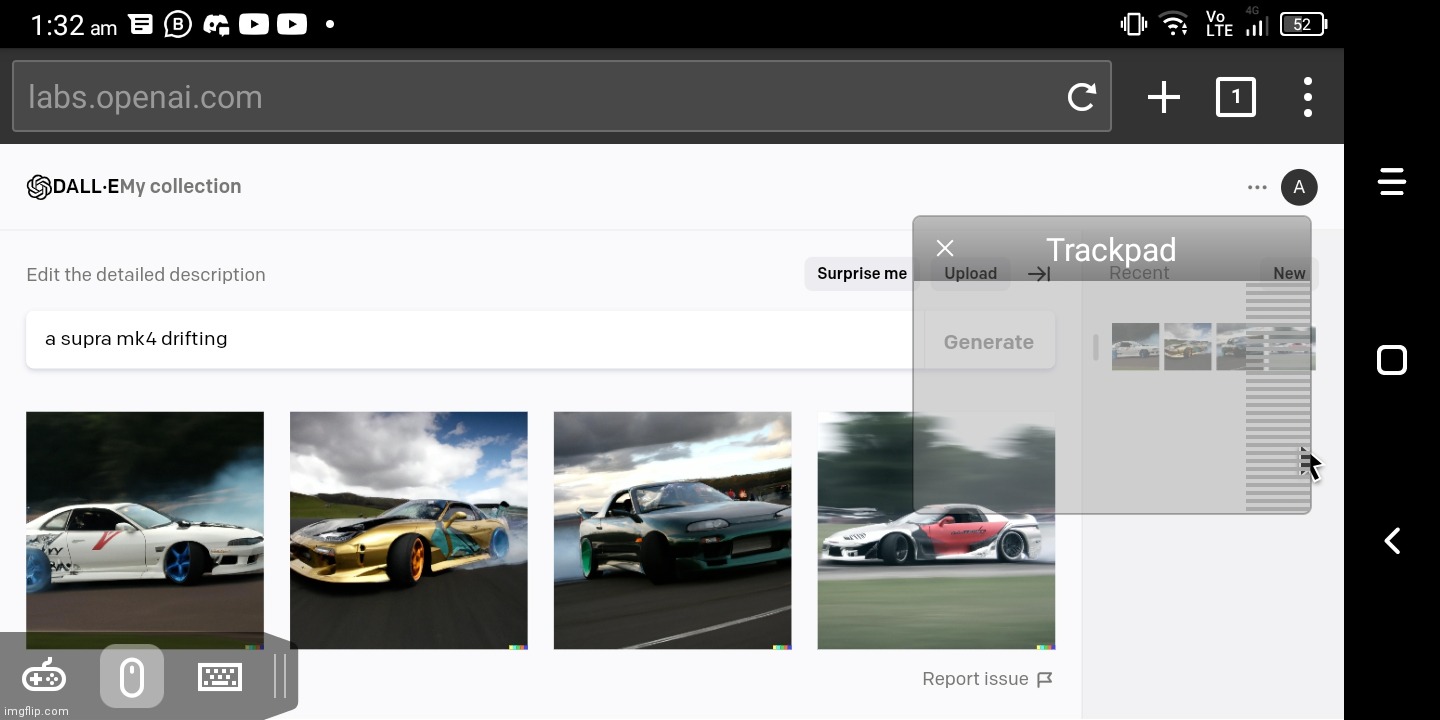Click the Report issue flag link
Screen dimensions: 1440x720
(987, 679)
